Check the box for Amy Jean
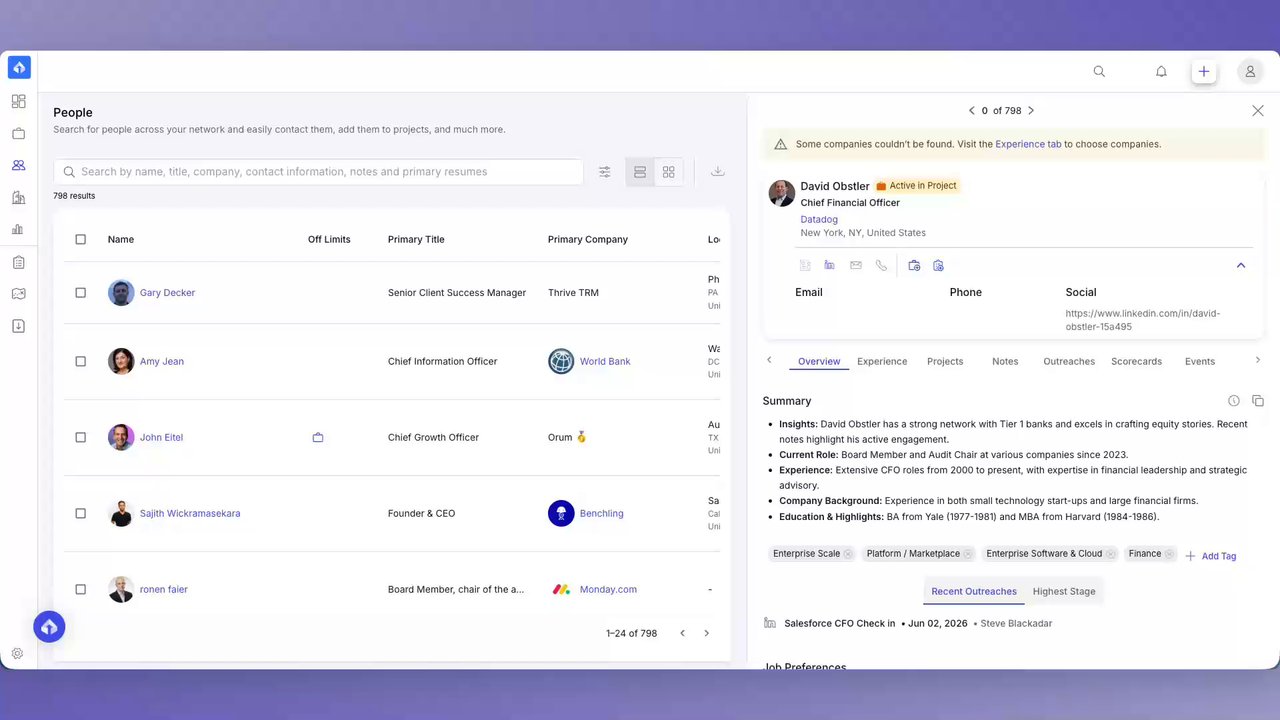Image resolution: width=1280 pixels, height=720 pixels. pos(81,362)
